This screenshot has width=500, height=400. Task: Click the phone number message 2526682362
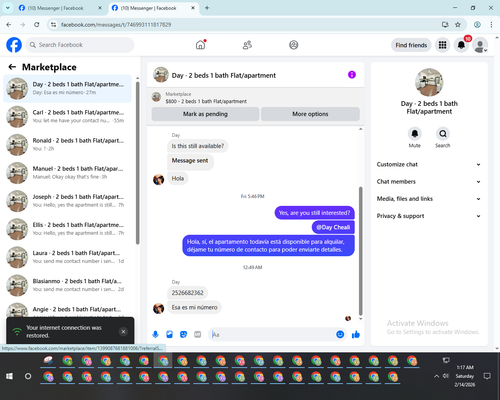pos(187,293)
